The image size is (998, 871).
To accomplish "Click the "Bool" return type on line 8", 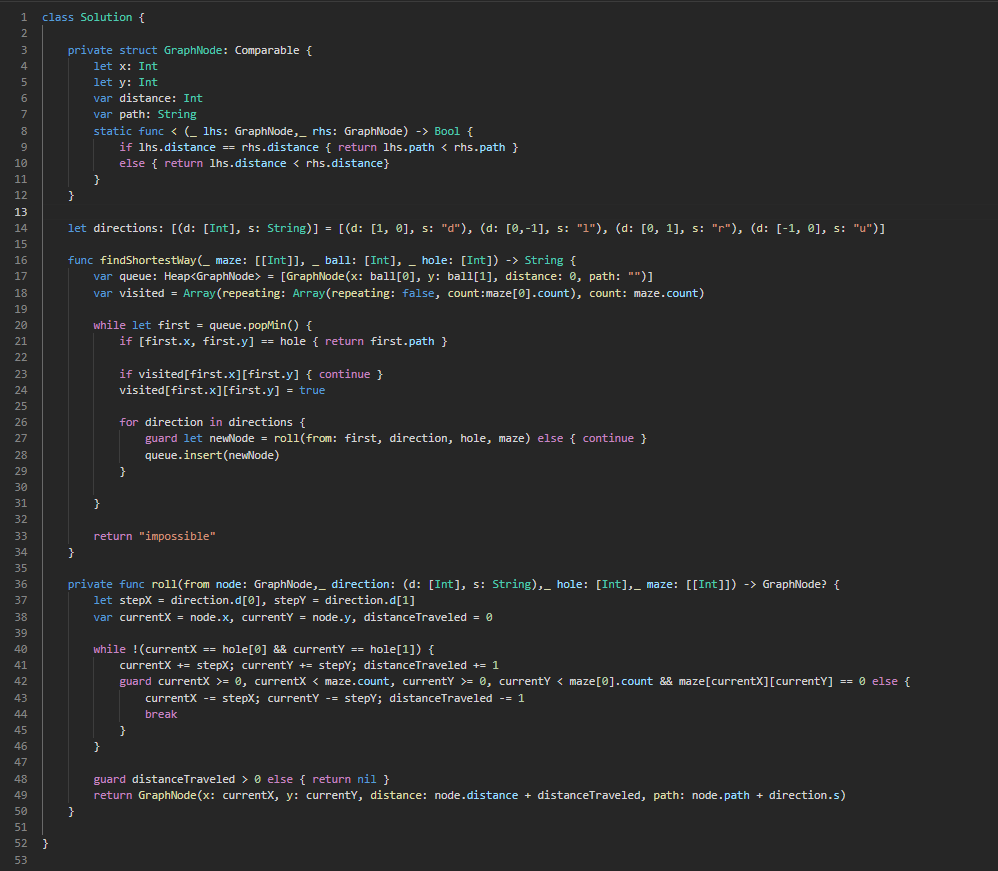I will click(x=447, y=131).
